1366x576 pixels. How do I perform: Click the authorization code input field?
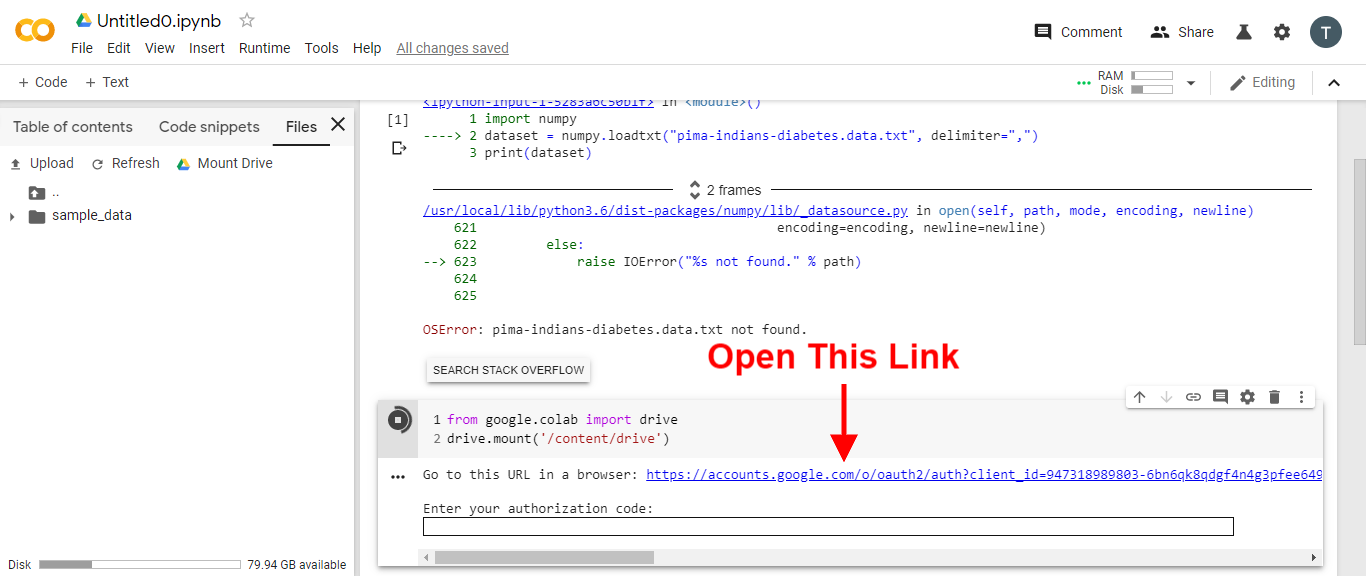828,526
